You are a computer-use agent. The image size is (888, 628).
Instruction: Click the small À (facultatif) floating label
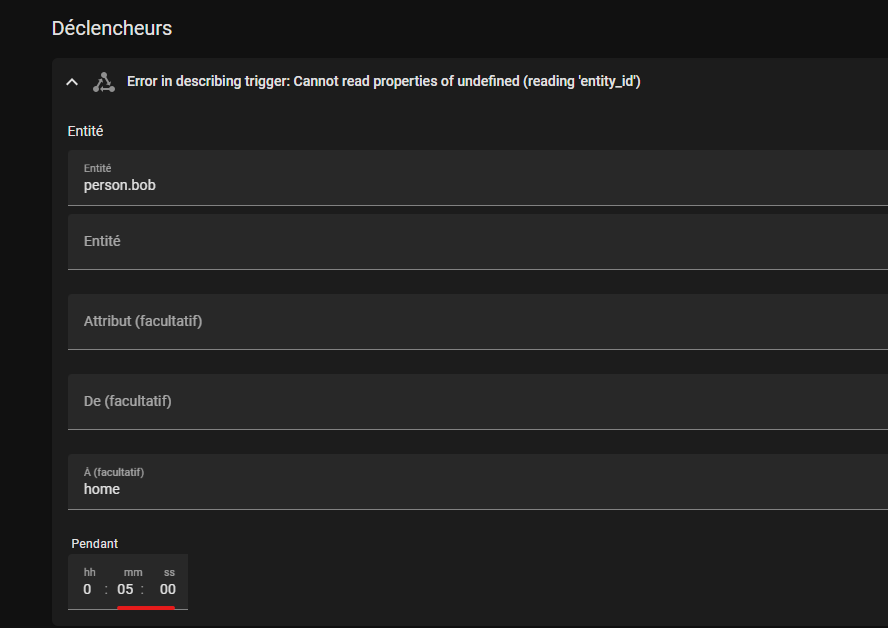pyautogui.click(x=114, y=472)
